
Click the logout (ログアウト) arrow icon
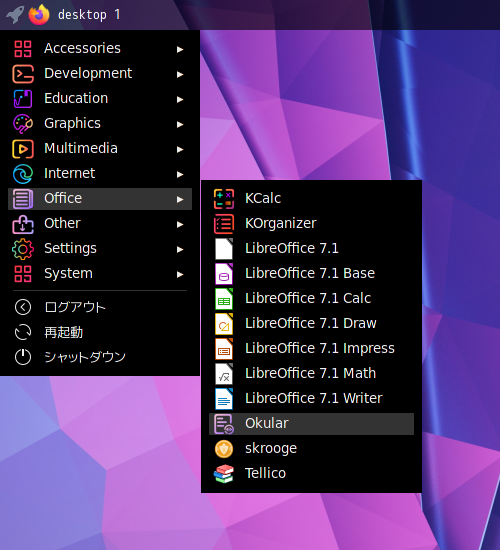23,307
